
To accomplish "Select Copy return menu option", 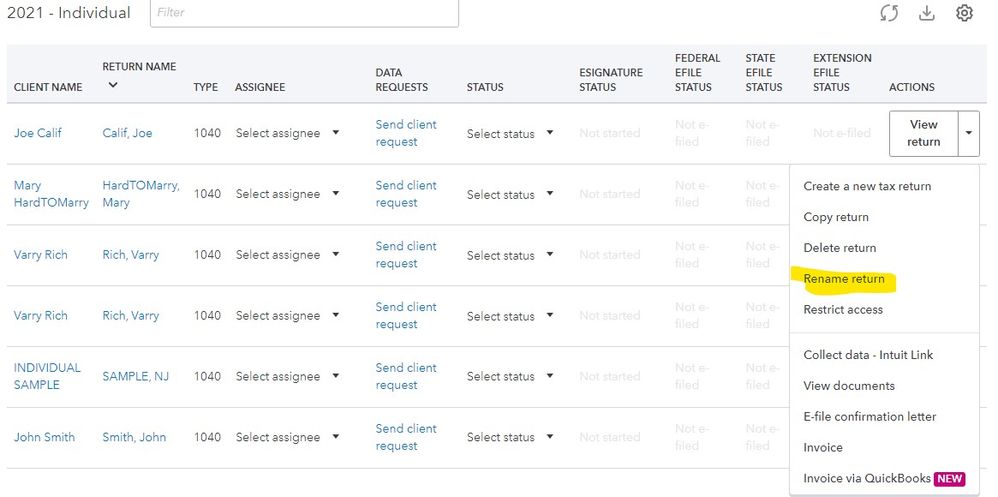I will pyautogui.click(x=836, y=217).
